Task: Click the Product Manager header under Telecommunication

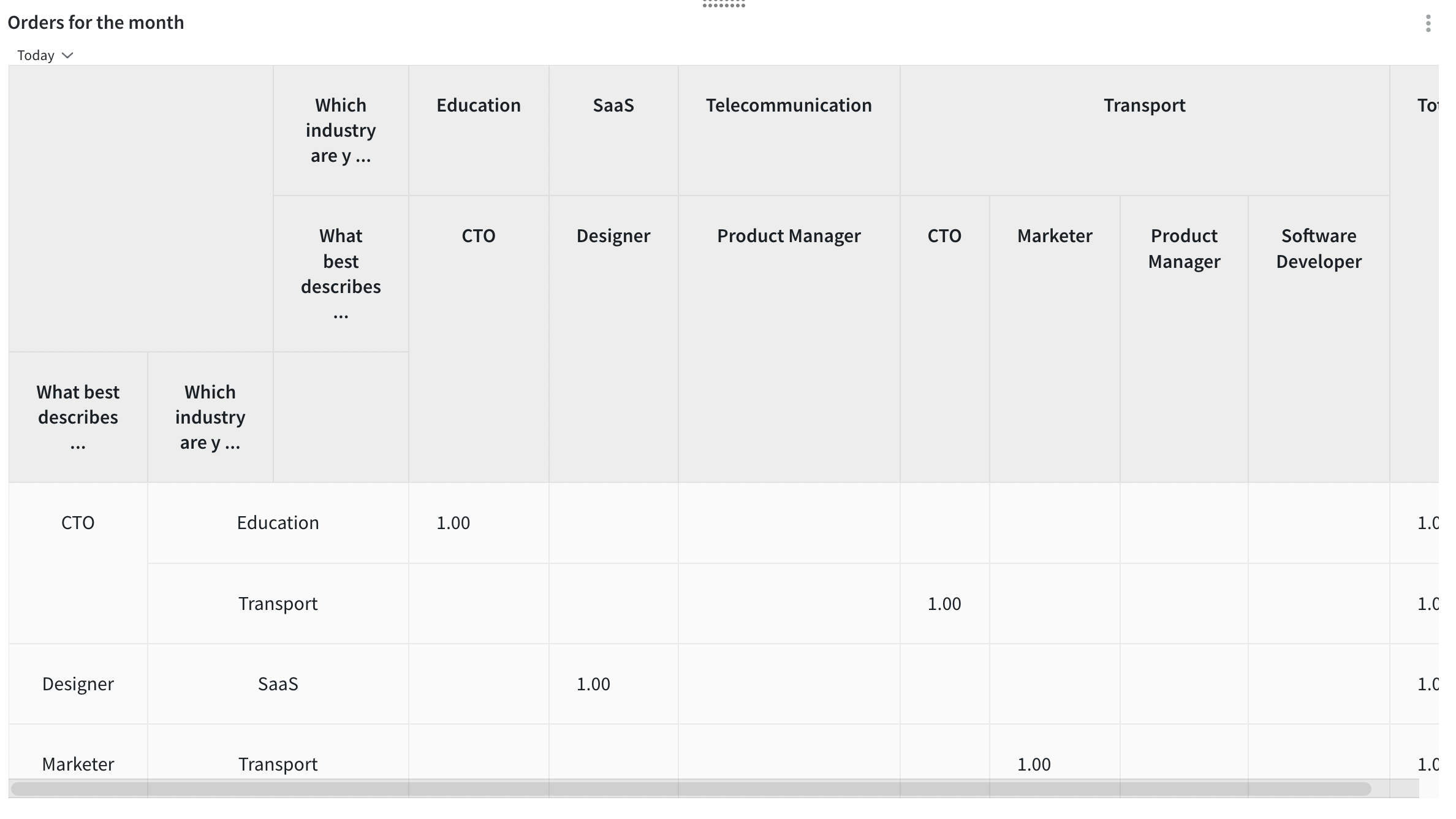Action: [x=788, y=236]
